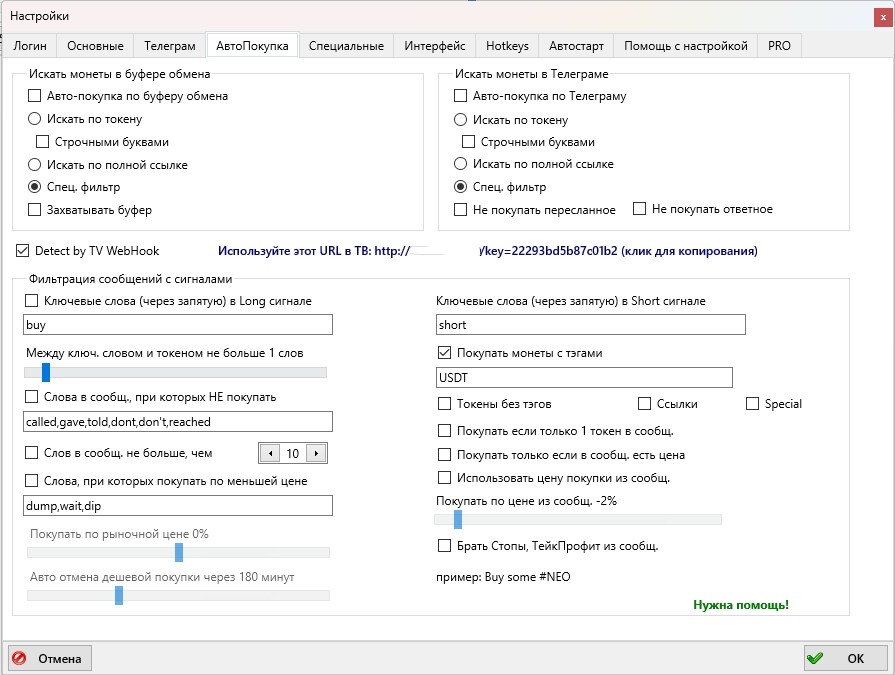Click the tags input field containing USDT

[584, 377]
